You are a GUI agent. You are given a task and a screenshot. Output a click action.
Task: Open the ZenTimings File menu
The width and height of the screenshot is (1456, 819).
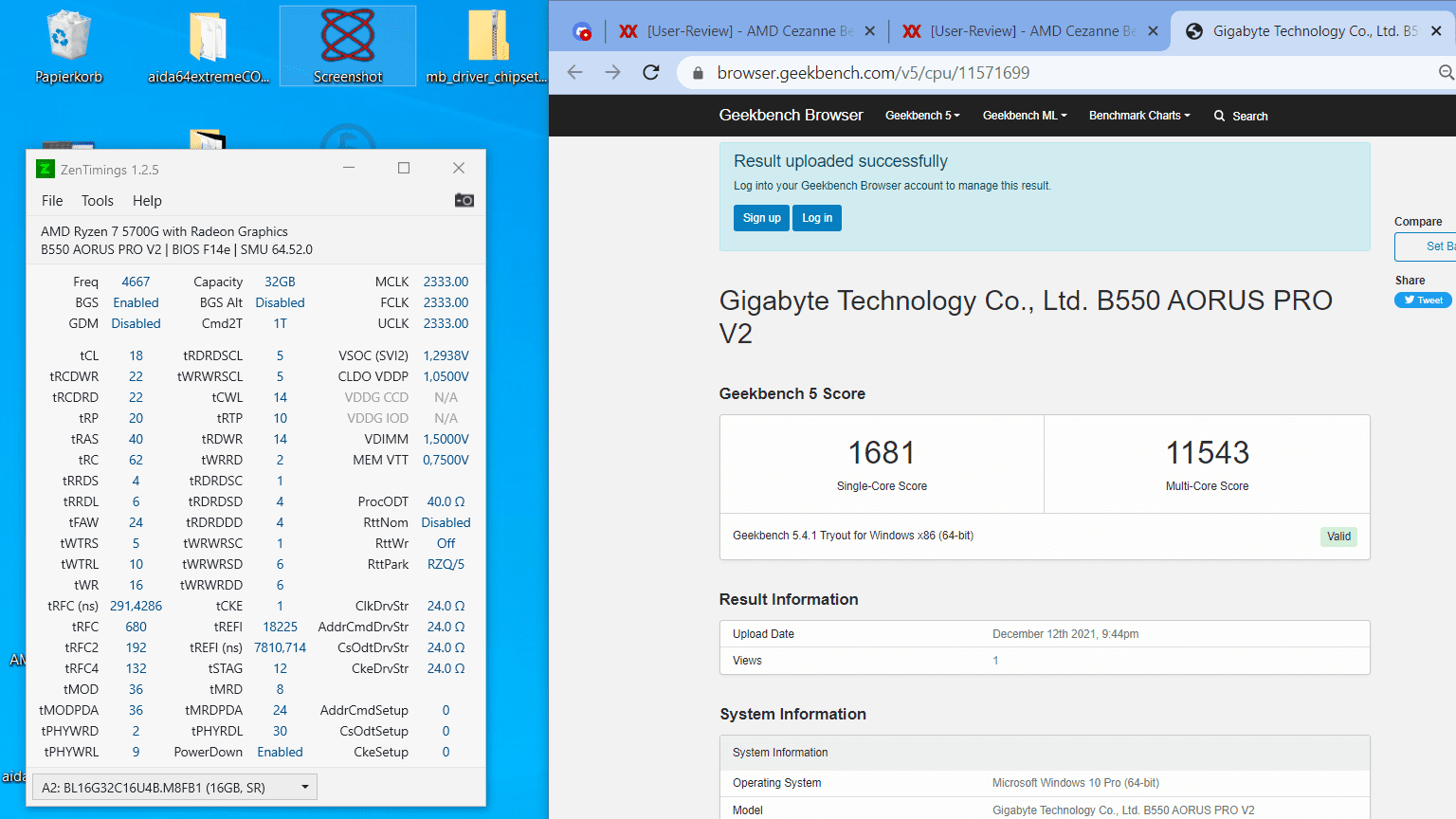pos(52,200)
